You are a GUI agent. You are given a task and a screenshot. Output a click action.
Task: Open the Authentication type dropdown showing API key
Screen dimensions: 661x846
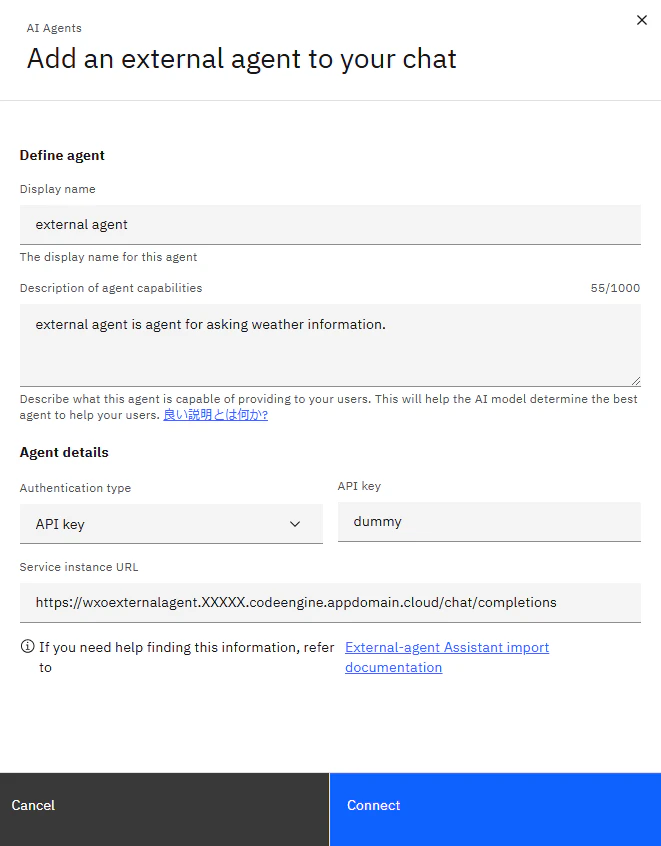[171, 524]
